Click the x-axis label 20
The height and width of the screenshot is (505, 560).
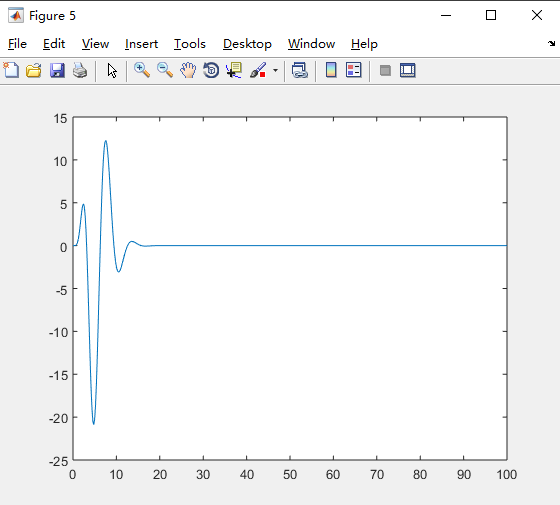tap(160, 475)
